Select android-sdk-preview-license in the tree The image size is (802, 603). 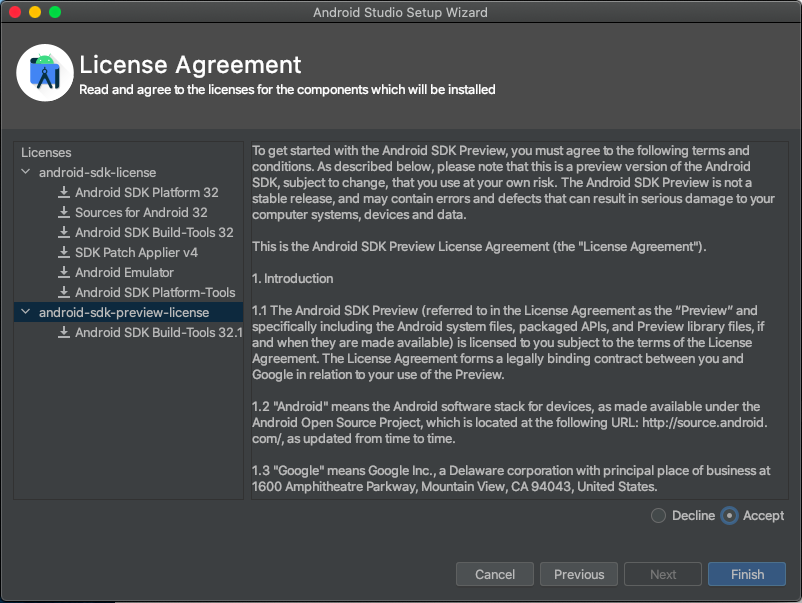[124, 312]
